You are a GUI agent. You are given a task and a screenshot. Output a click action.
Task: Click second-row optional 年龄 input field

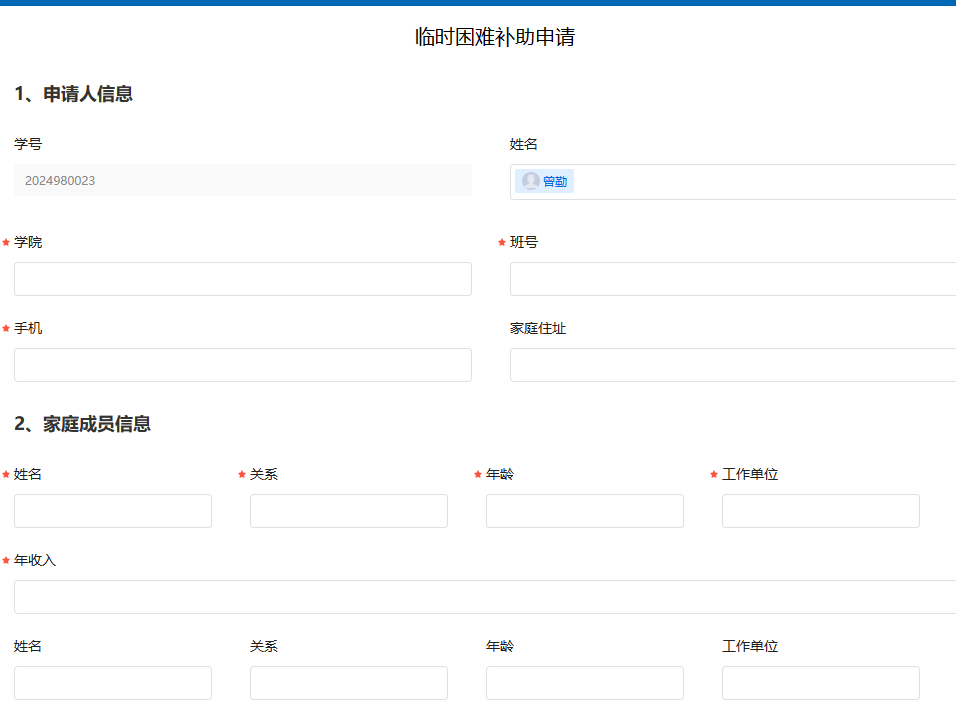[585, 683]
